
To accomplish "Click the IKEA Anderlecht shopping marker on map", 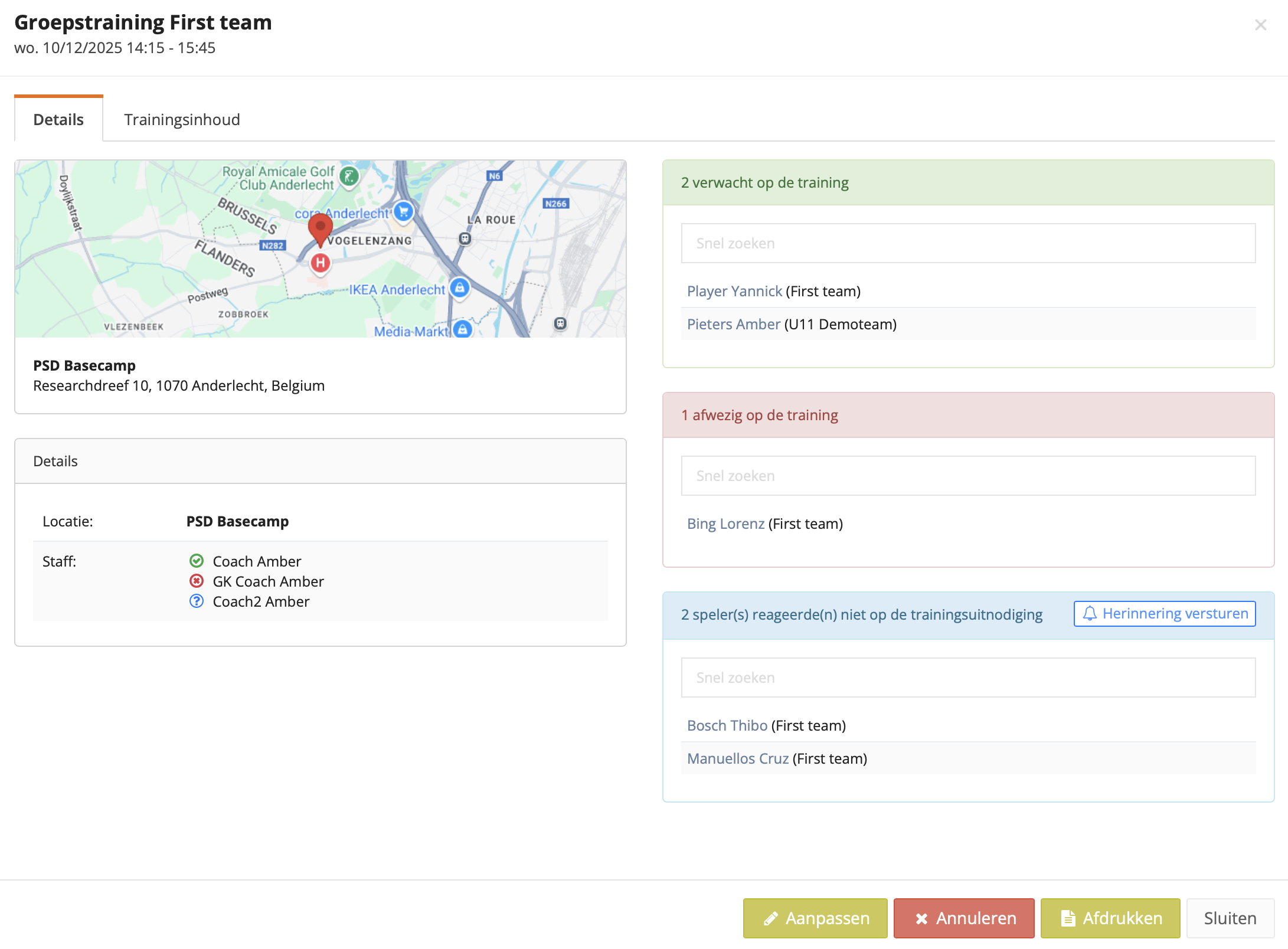I will click(x=459, y=288).
